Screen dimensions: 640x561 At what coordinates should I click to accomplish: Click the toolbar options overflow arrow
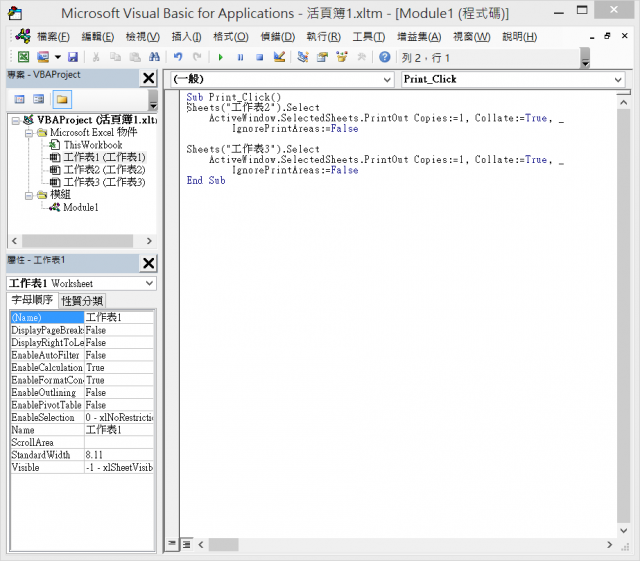[585, 58]
